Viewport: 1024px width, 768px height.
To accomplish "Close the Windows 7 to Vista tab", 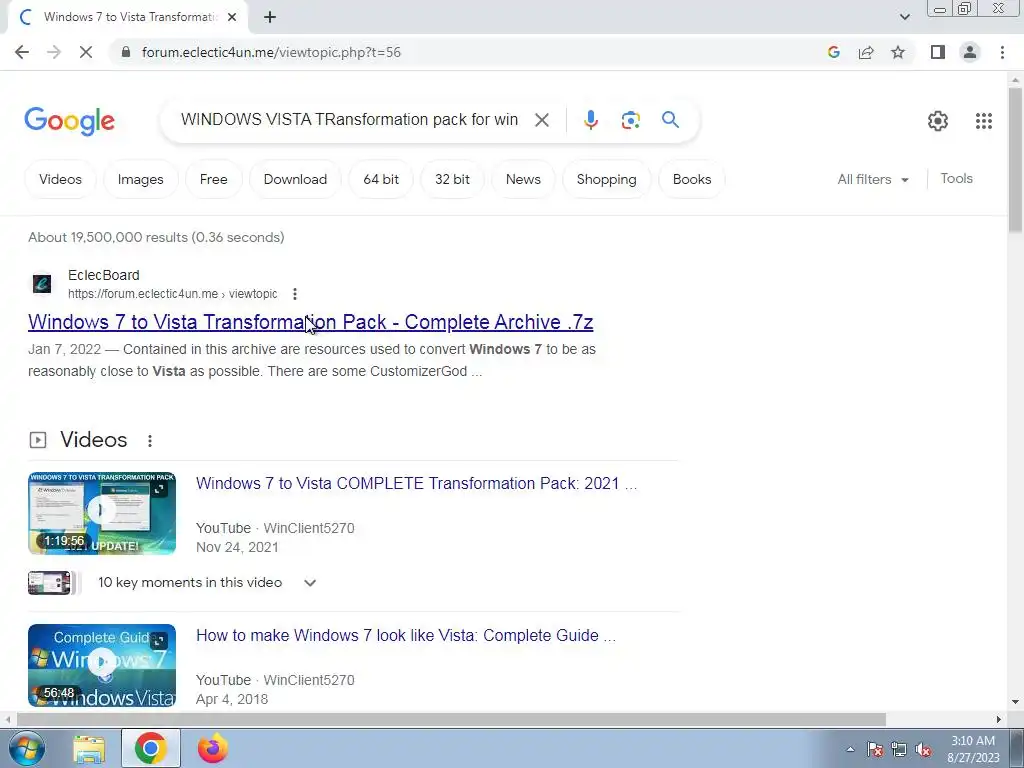I will point(232,17).
